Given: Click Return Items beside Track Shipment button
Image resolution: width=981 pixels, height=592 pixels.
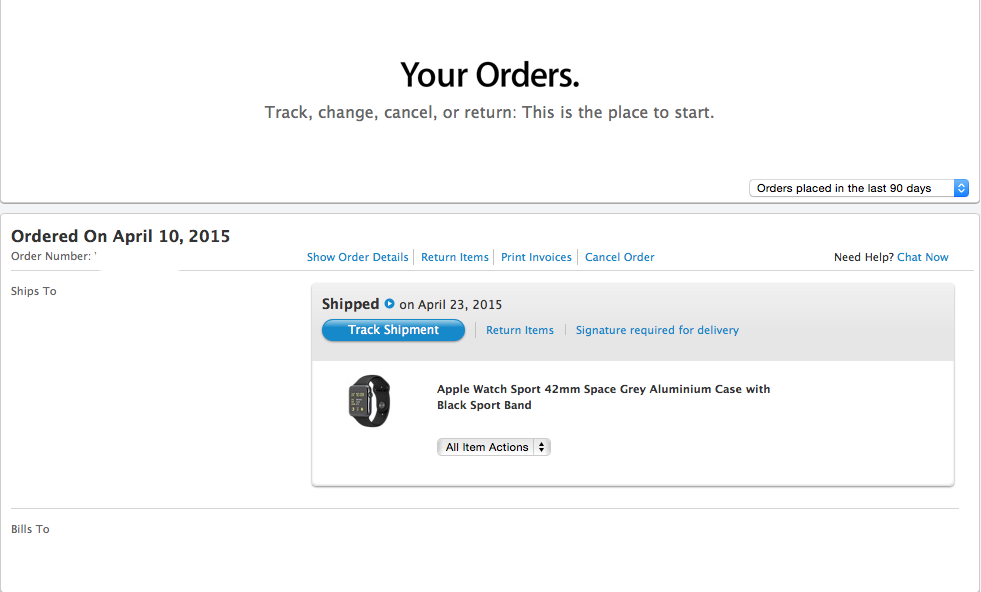Looking at the screenshot, I should click(520, 330).
